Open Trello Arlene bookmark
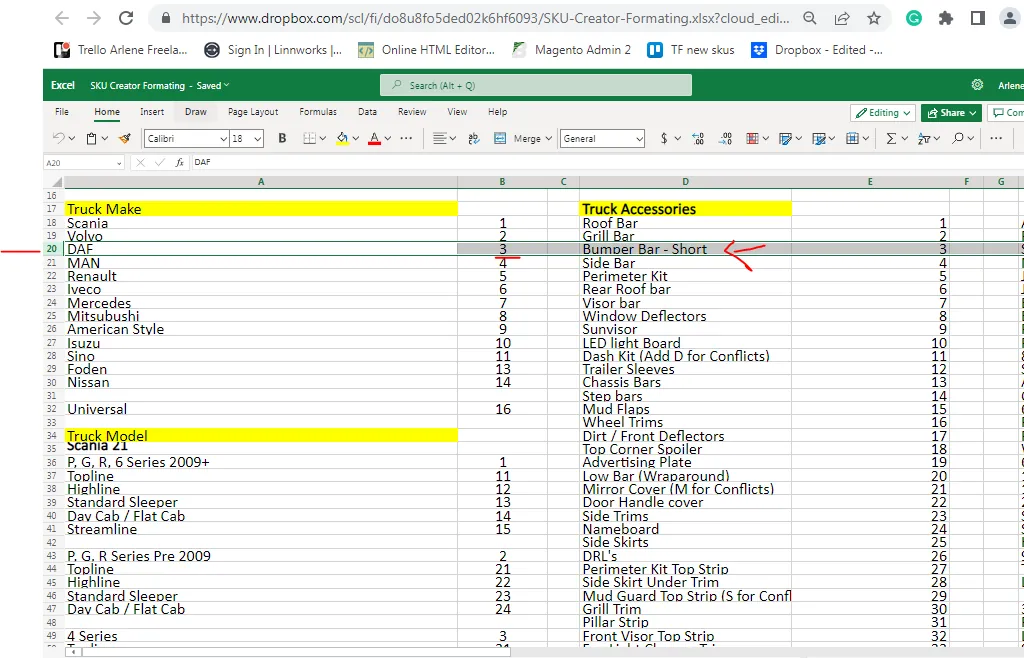 tap(121, 50)
